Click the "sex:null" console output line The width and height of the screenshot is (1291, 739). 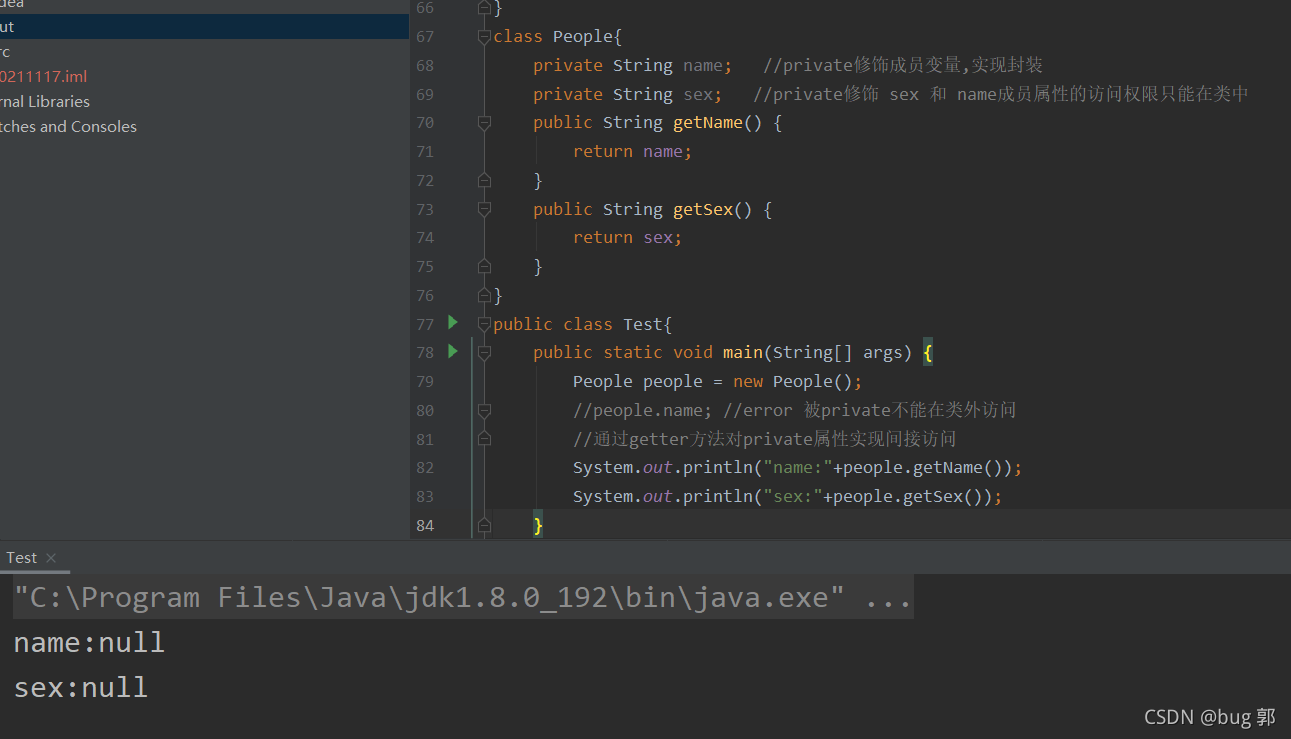(x=81, y=687)
